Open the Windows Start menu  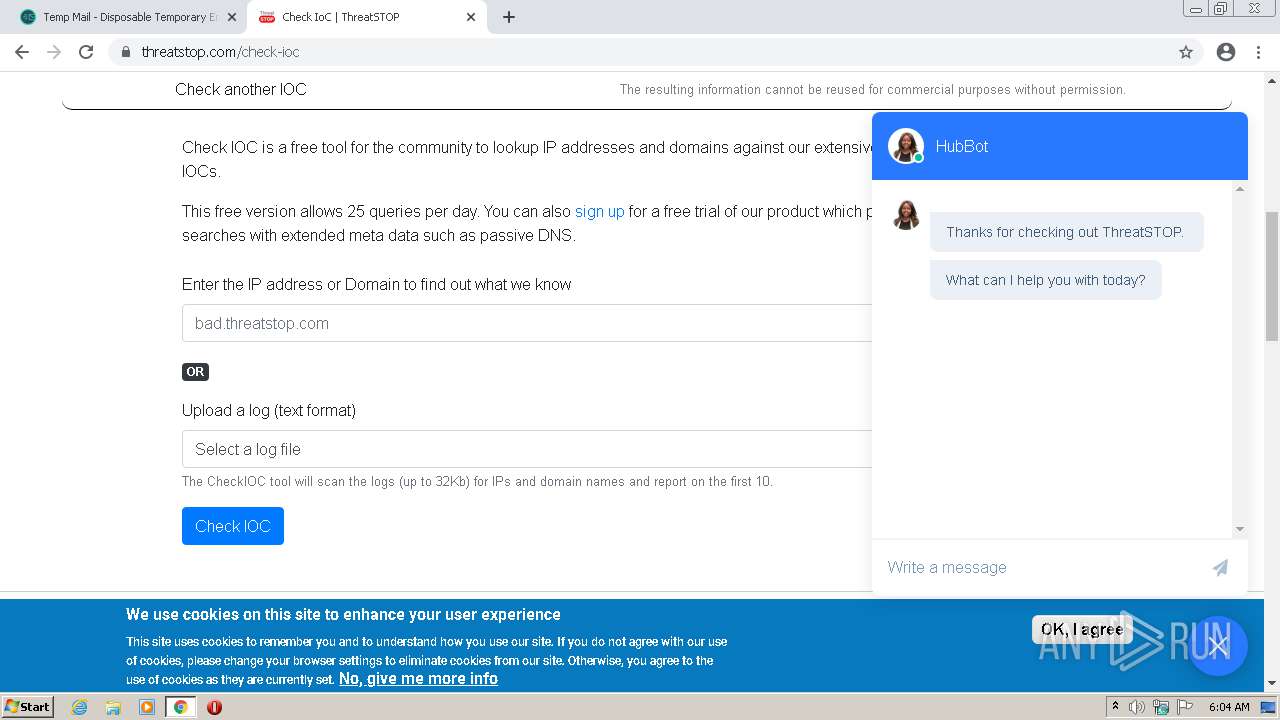point(28,706)
